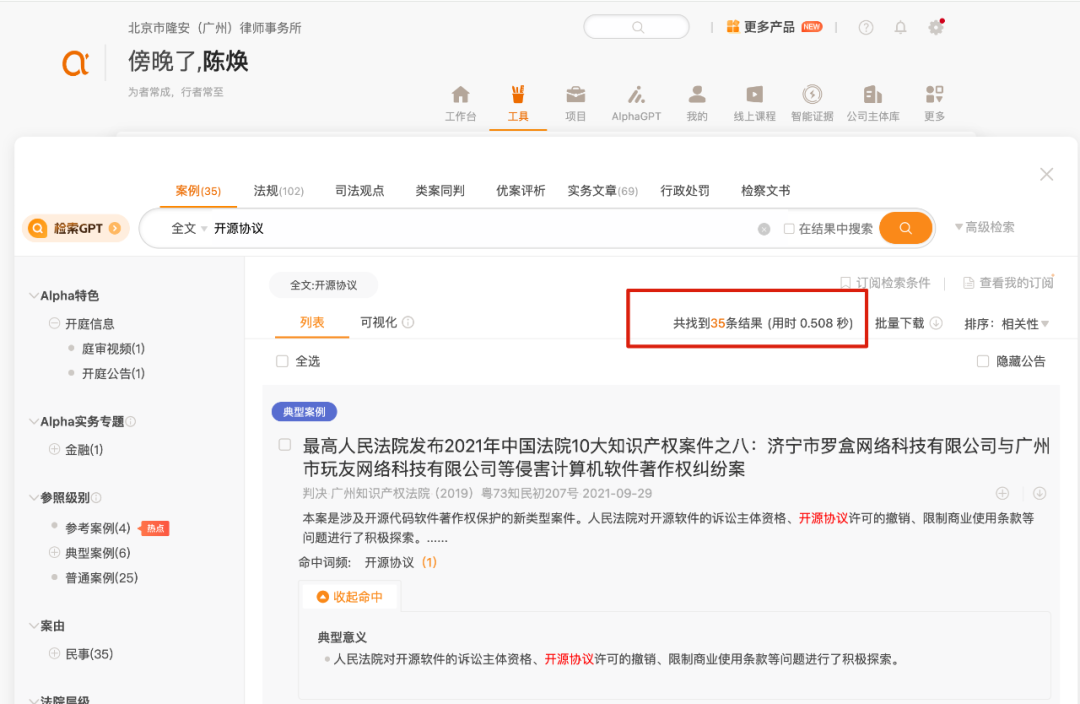Expand the 典型案例(6) node

tap(54, 552)
